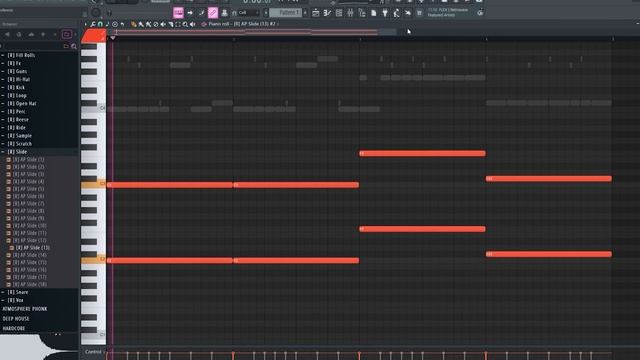Open the HARDCORE folder
The image size is (640, 360).
(14, 329)
